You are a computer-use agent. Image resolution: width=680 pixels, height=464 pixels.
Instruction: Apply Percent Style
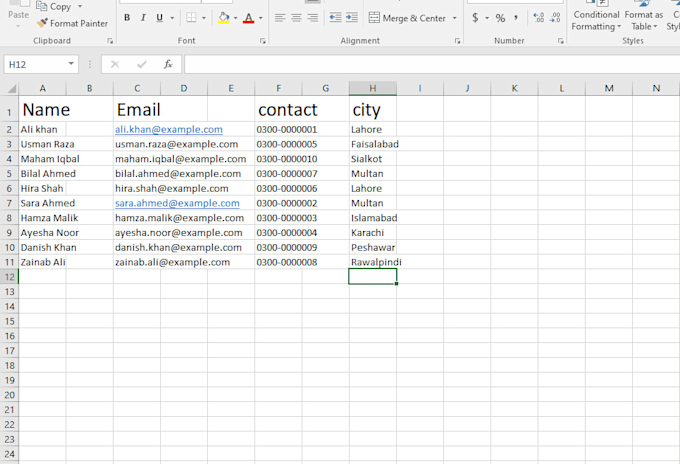pyautogui.click(x=500, y=18)
